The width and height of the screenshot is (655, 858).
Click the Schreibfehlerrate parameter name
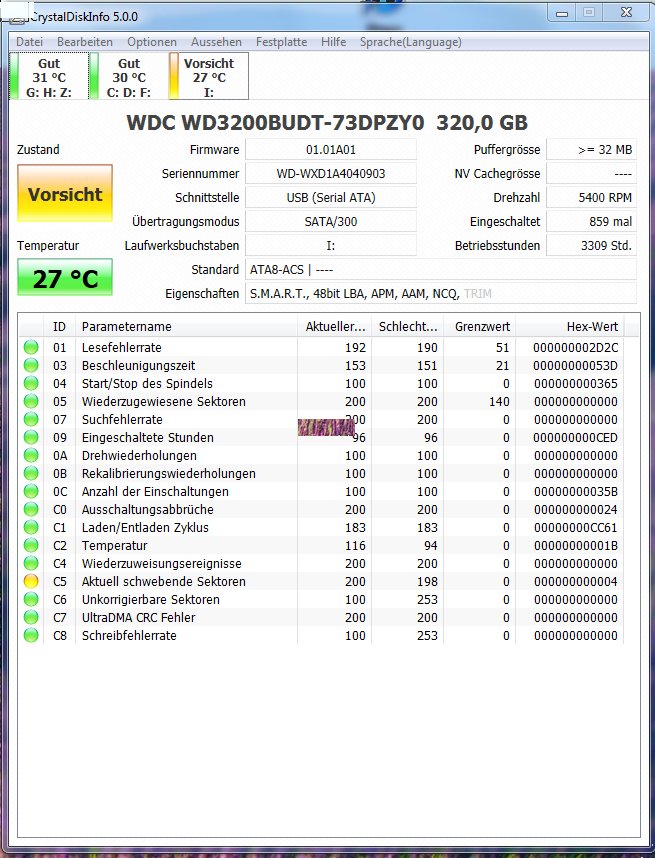point(129,635)
